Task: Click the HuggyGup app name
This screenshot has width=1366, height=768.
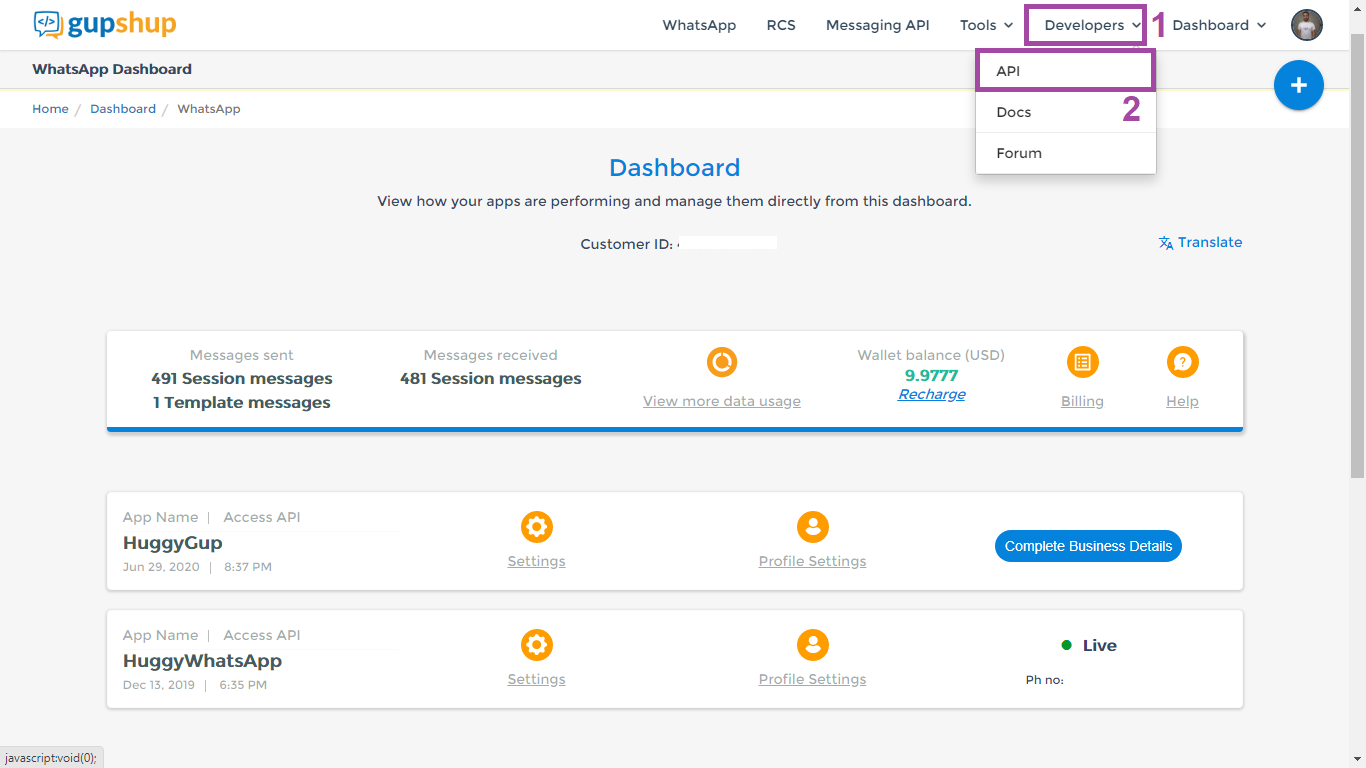Action: pos(173,543)
